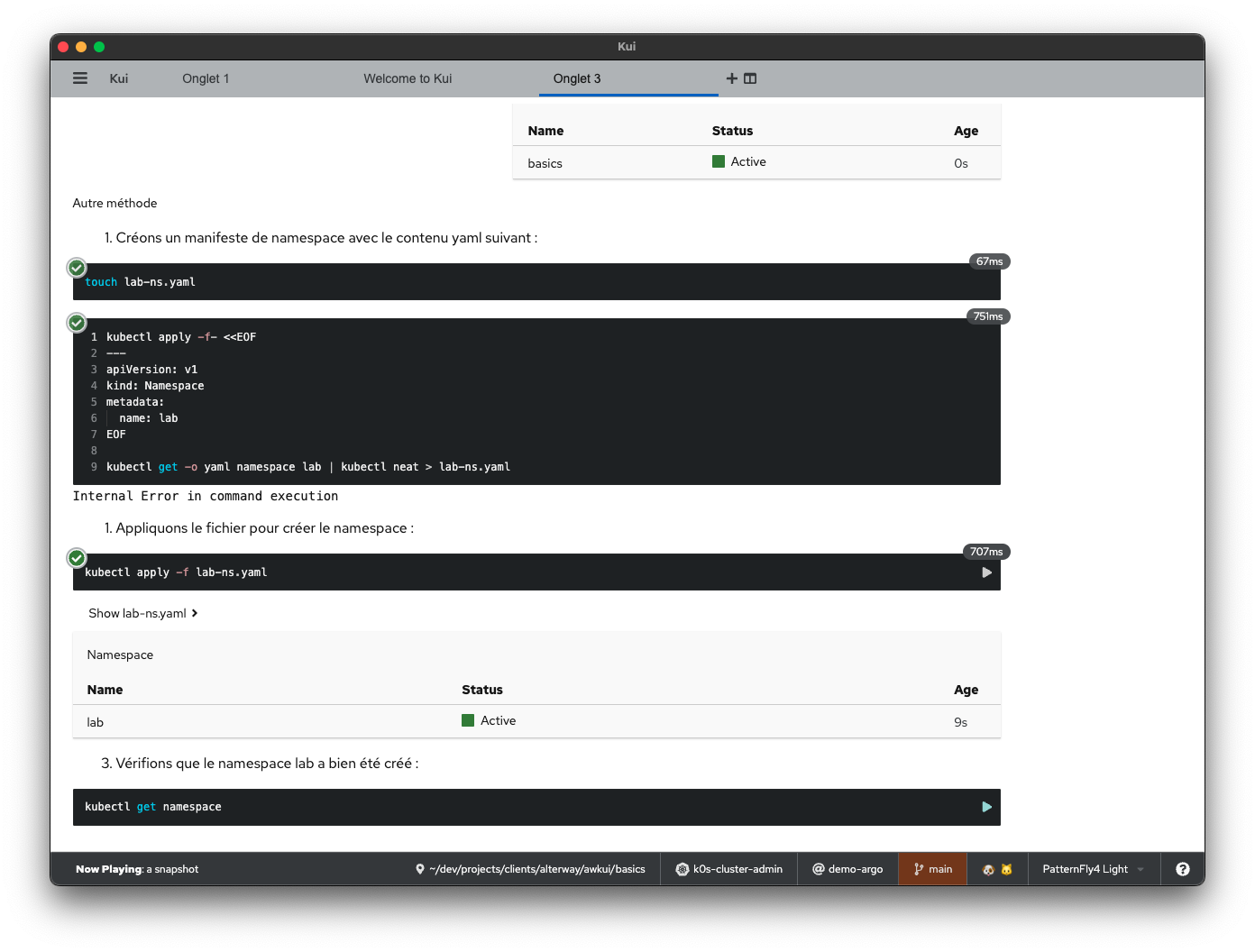The width and height of the screenshot is (1255, 952).
Task: Select the basics namespace row
Action: click(x=545, y=163)
